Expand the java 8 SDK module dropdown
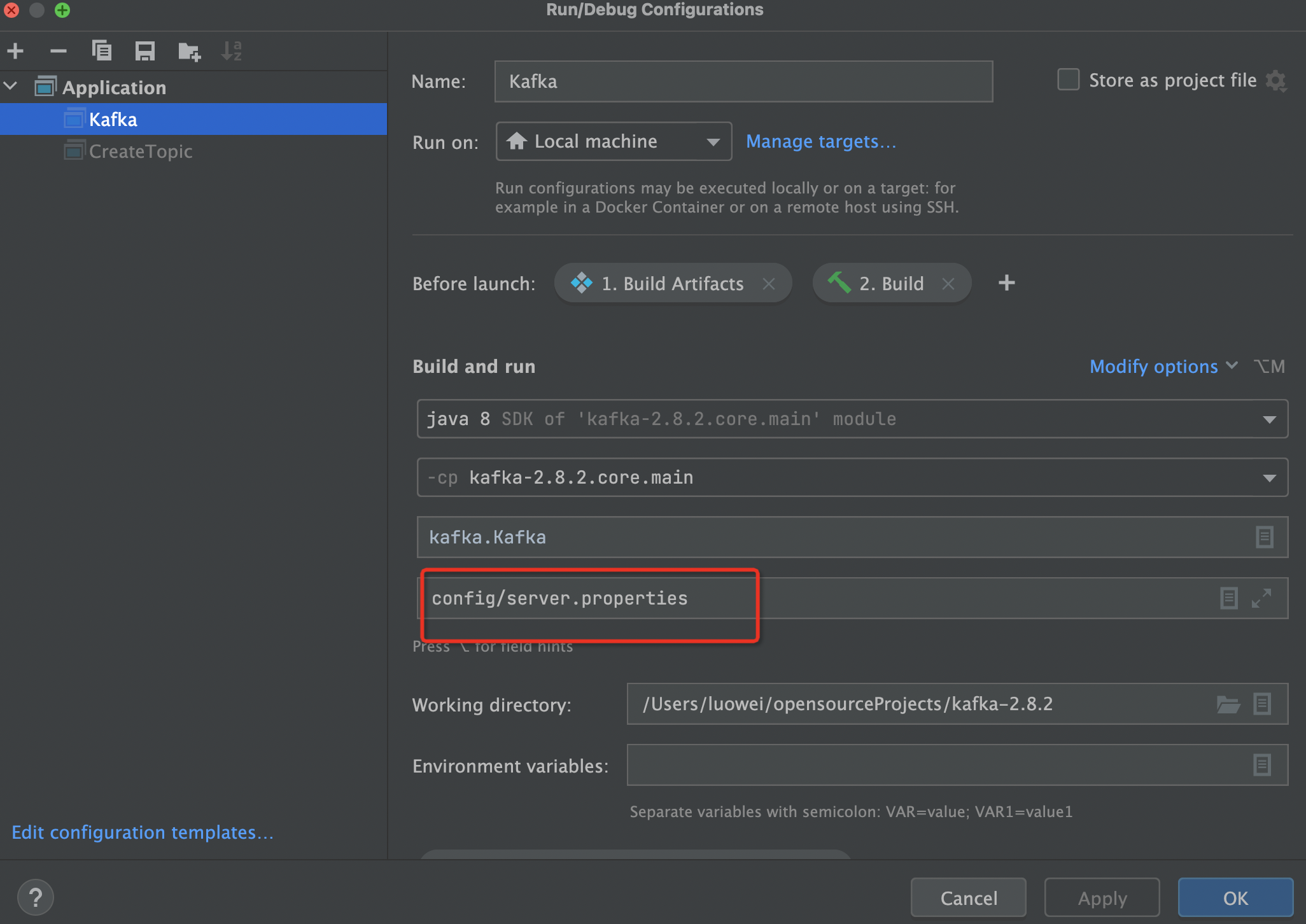Viewport: 1306px width, 924px height. 1269,419
